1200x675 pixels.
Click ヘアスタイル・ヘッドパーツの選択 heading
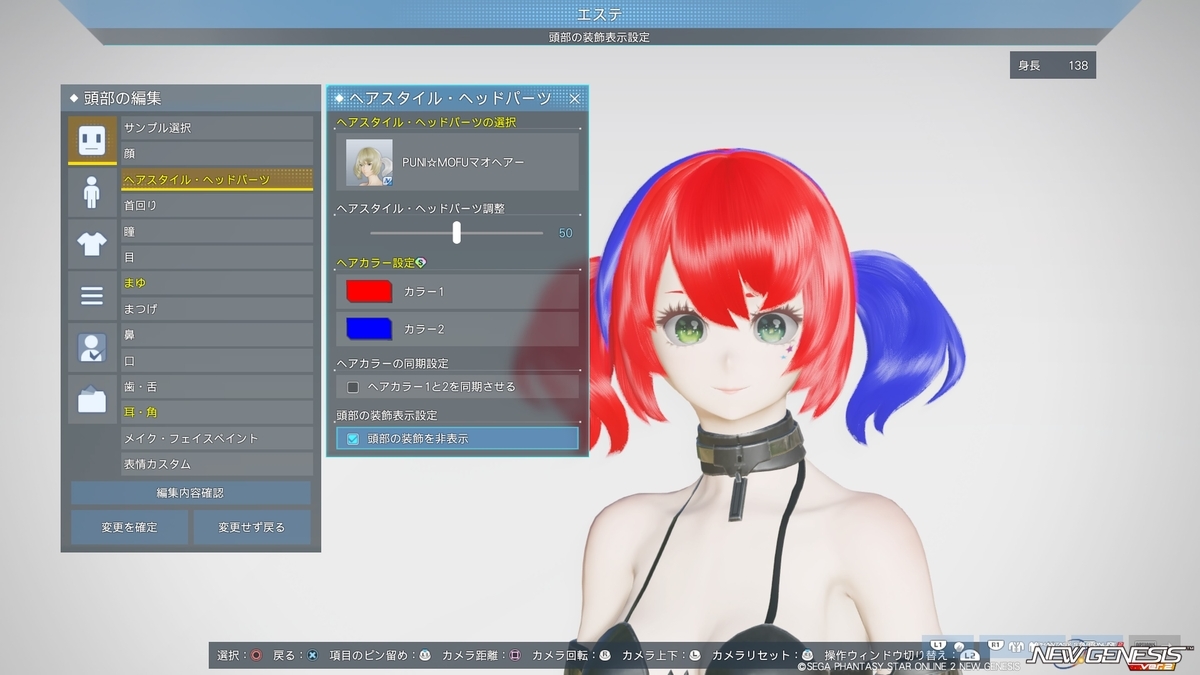(x=426, y=122)
